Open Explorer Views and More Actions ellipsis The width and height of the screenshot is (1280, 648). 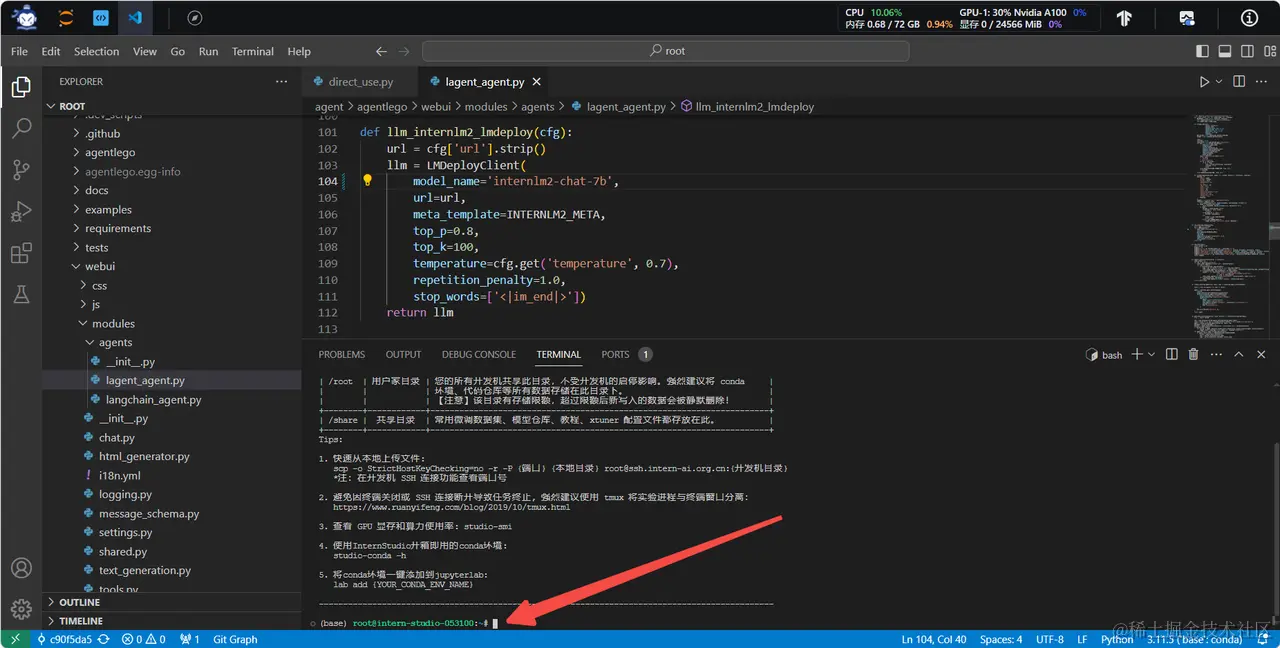pos(281,82)
